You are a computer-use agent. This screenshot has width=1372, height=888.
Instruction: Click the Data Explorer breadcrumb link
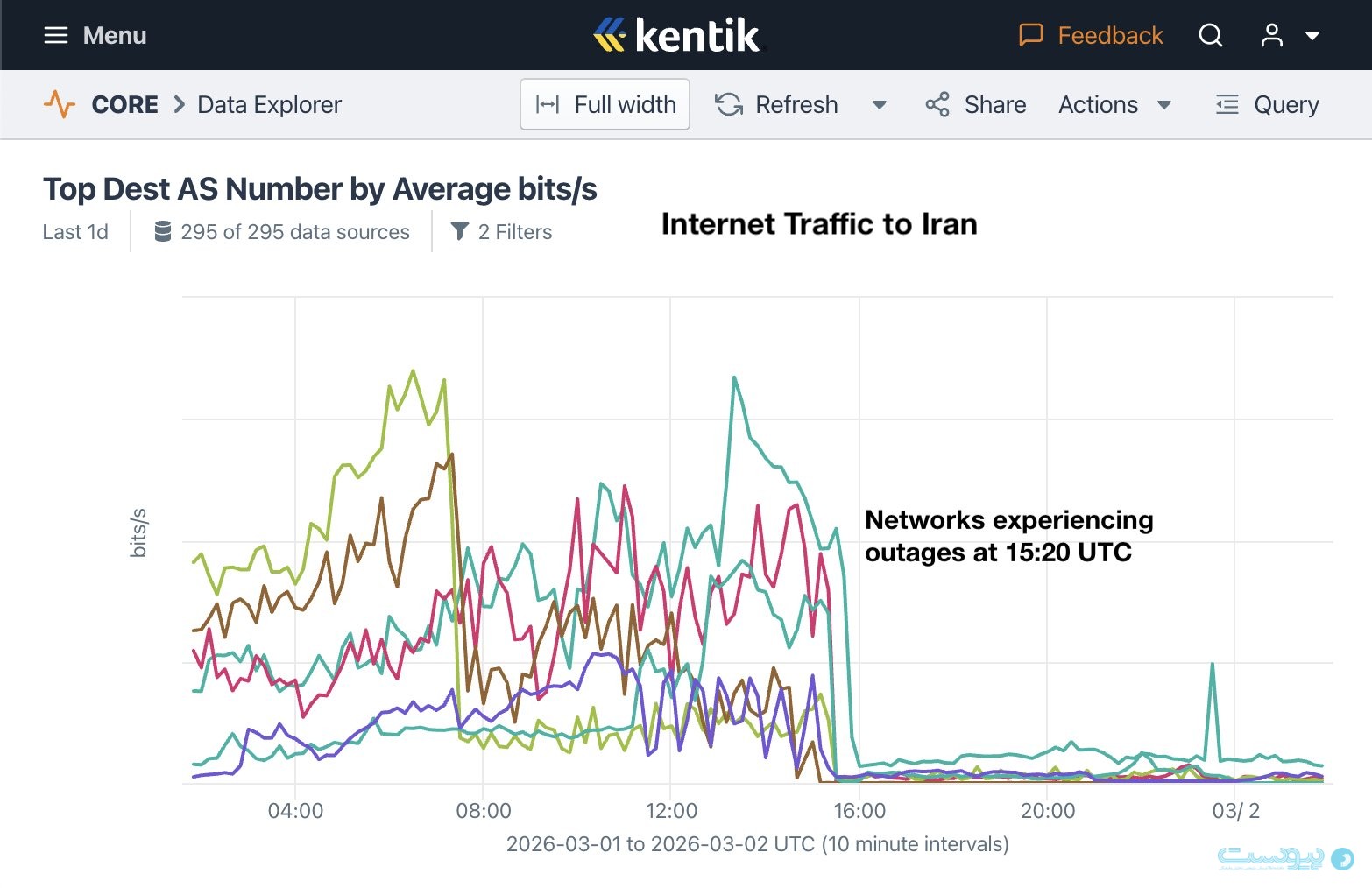269,104
